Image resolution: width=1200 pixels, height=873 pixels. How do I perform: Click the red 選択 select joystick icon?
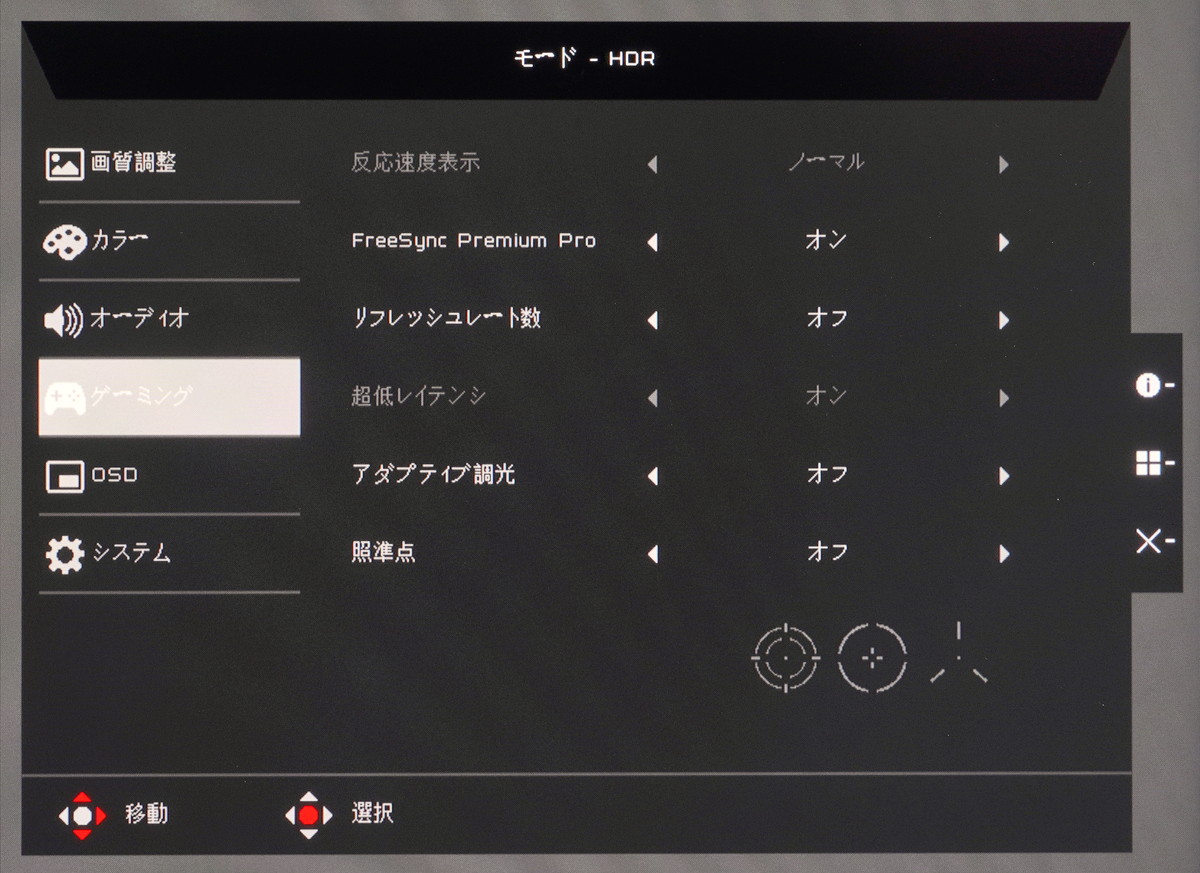[x=309, y=815]
